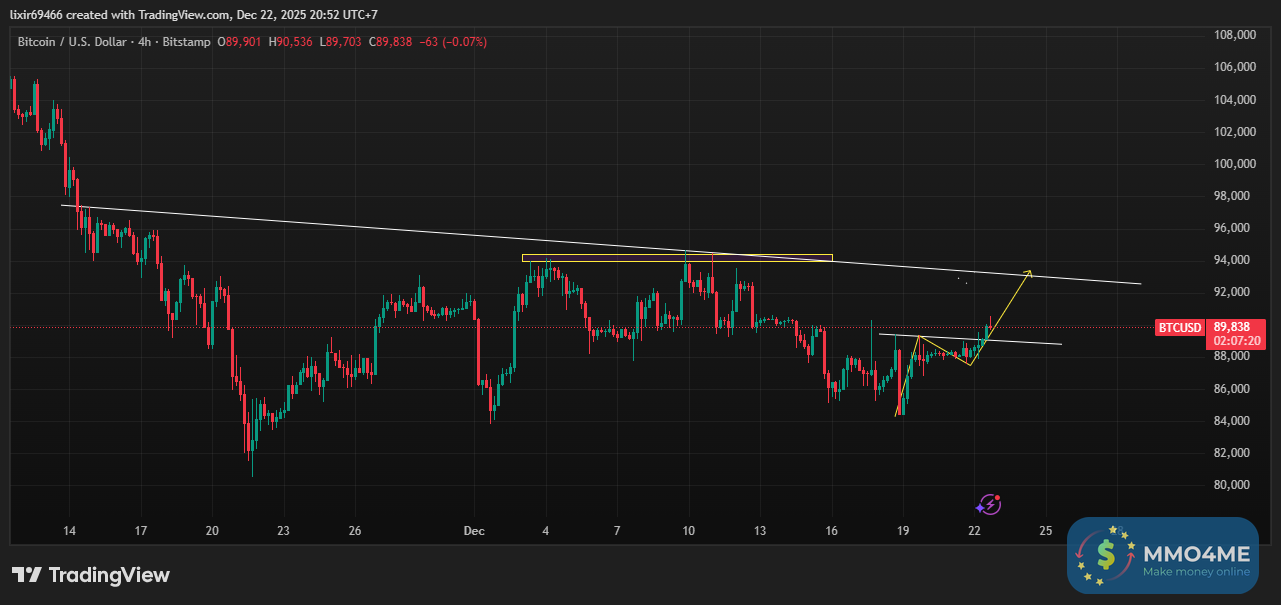Click the date label 4 on time axis
The height and width of the screenshot is (605, 1281).
click(546, 530)
